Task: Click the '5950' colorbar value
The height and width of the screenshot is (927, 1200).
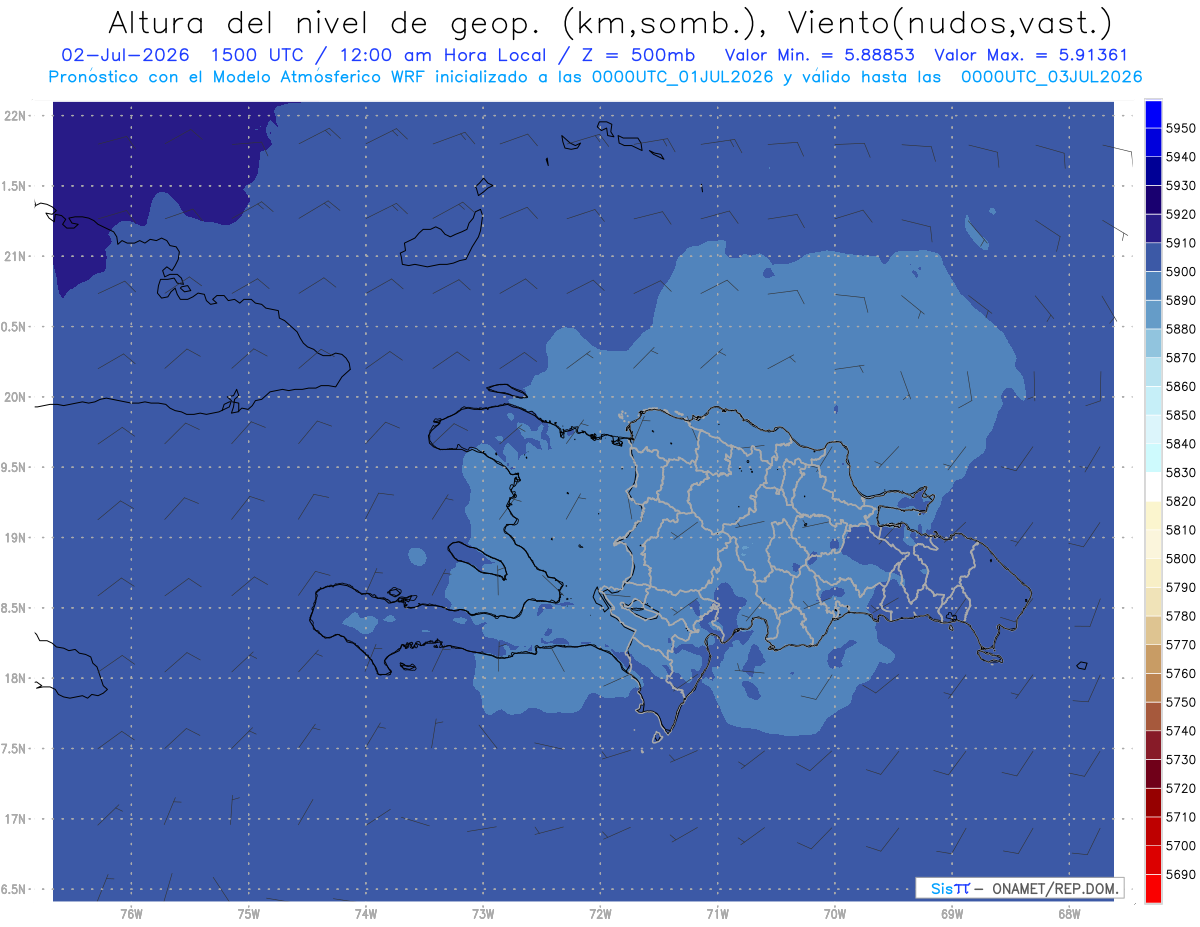Action: [x=1181, y=128]
